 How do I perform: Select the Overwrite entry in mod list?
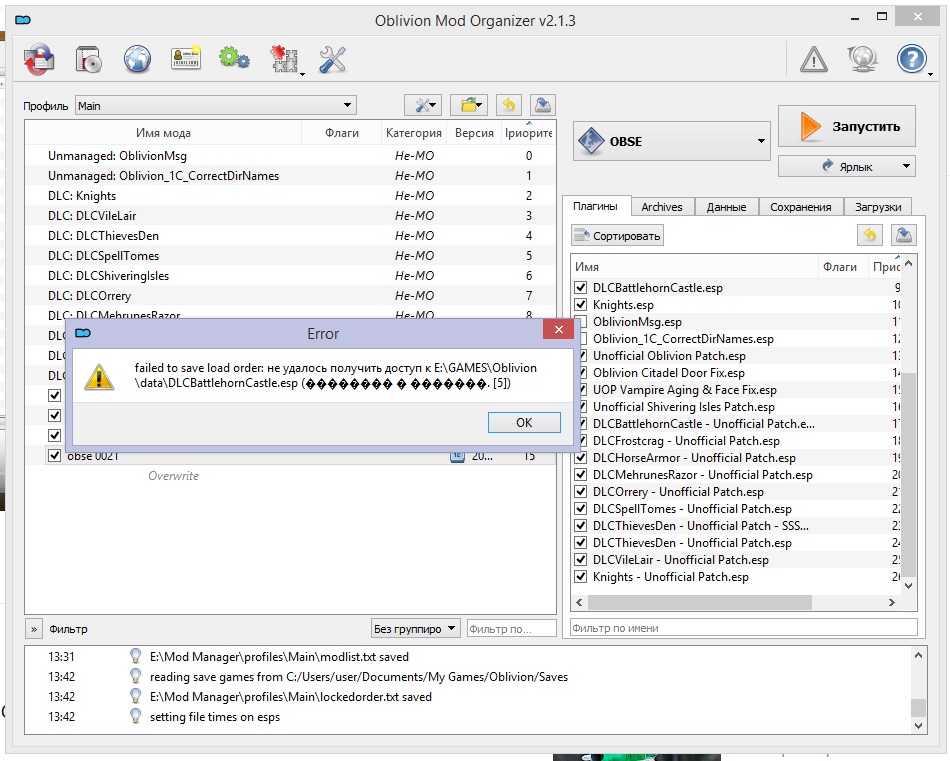173,476
